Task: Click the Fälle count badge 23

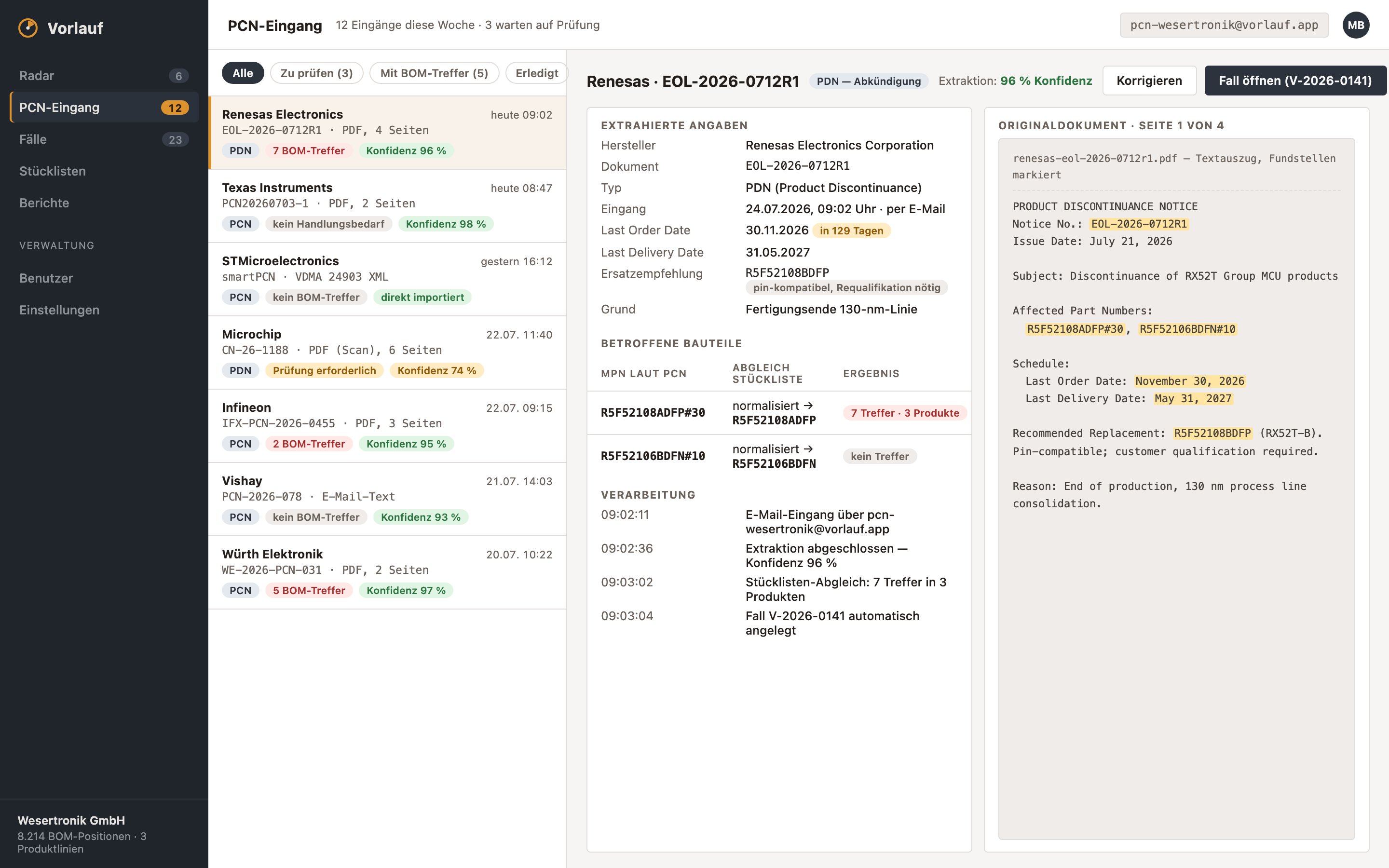Action: tap(175, 139)
